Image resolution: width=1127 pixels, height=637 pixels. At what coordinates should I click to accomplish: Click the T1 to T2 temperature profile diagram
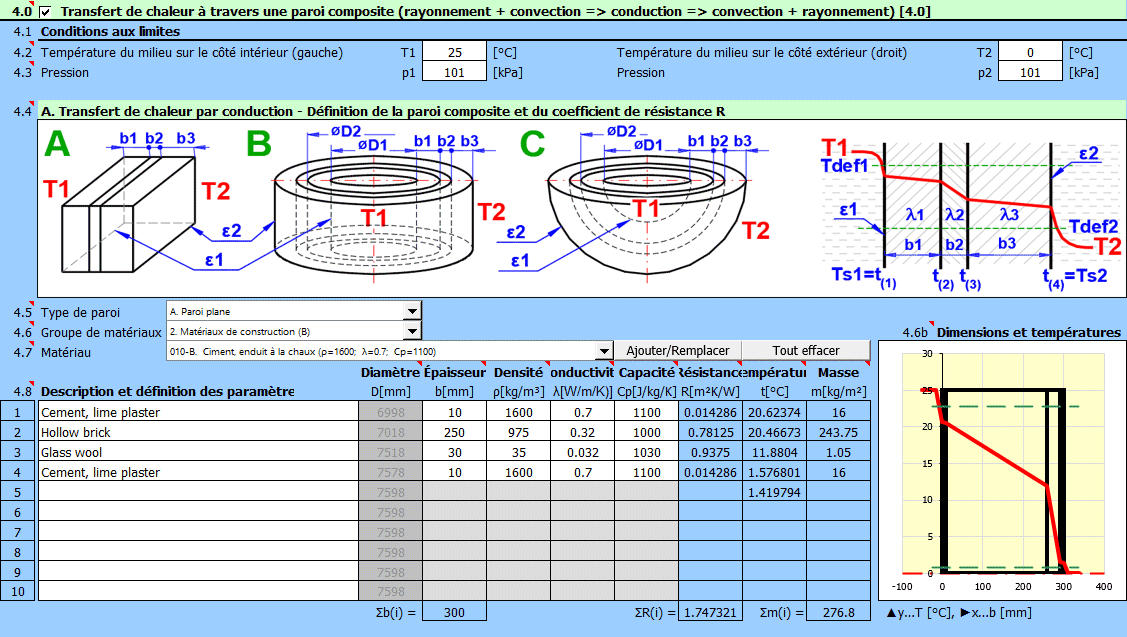tap(965, 210)
